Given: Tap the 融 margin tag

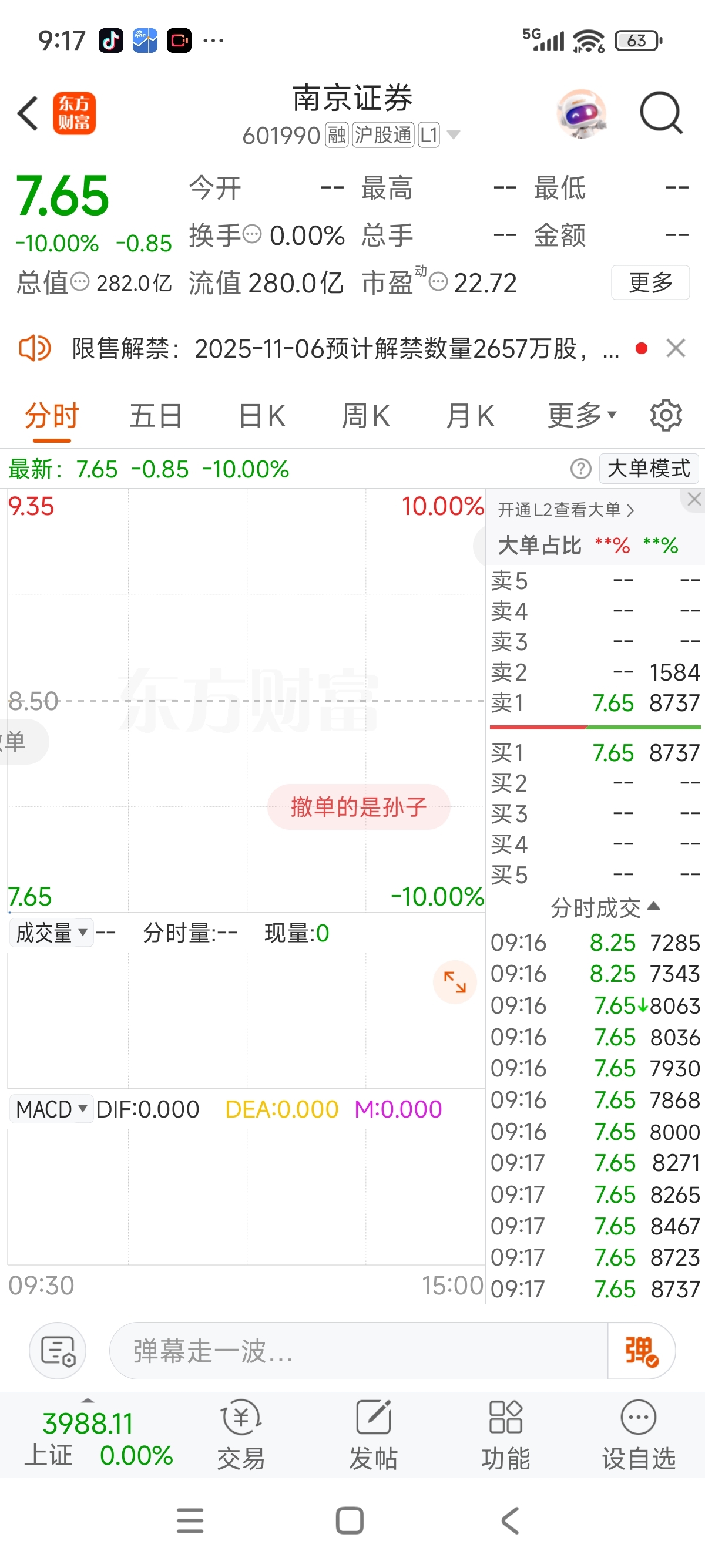Looking at the screenshot, I should tap(337, 134).
